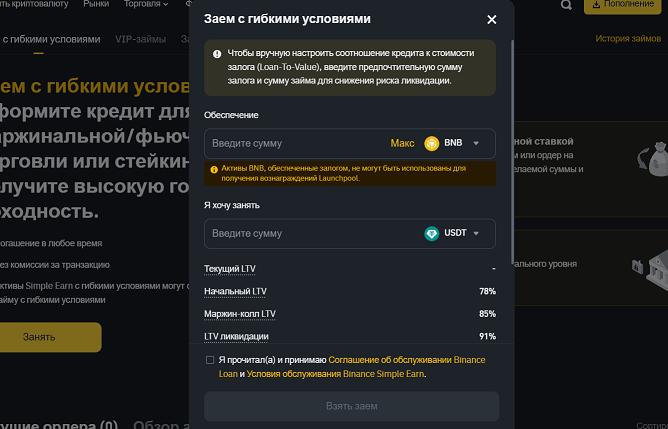Click the warning icon in BNB Launchpool notice
Screen dimensions: 668x429
214,170
